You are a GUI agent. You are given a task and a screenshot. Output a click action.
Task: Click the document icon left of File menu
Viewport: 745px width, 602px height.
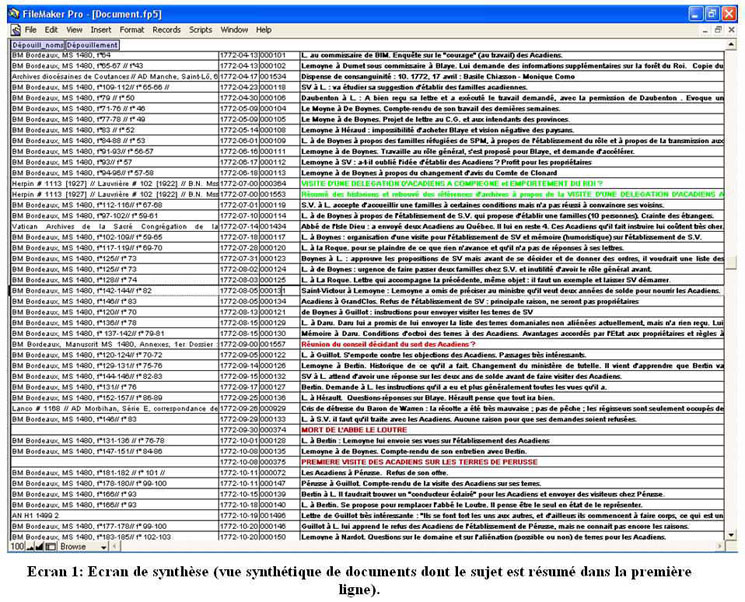[16, 30]
